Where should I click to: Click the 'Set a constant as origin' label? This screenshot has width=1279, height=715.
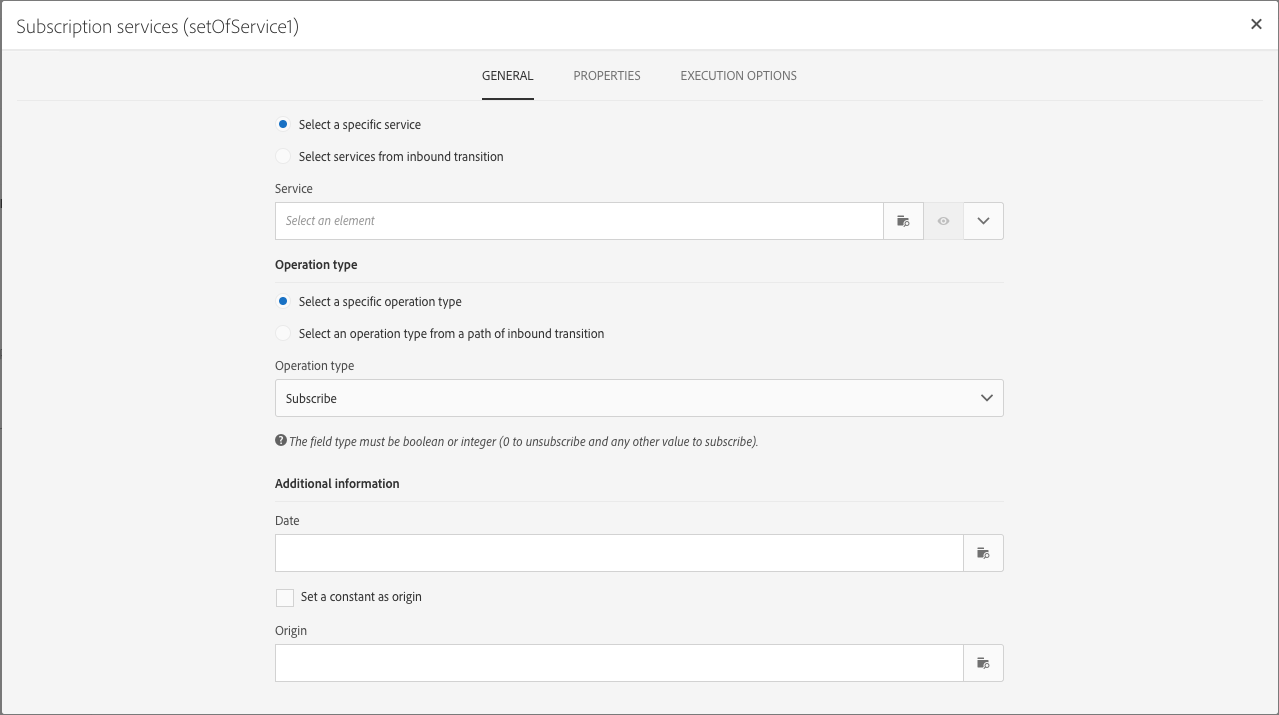pos(361,597)
